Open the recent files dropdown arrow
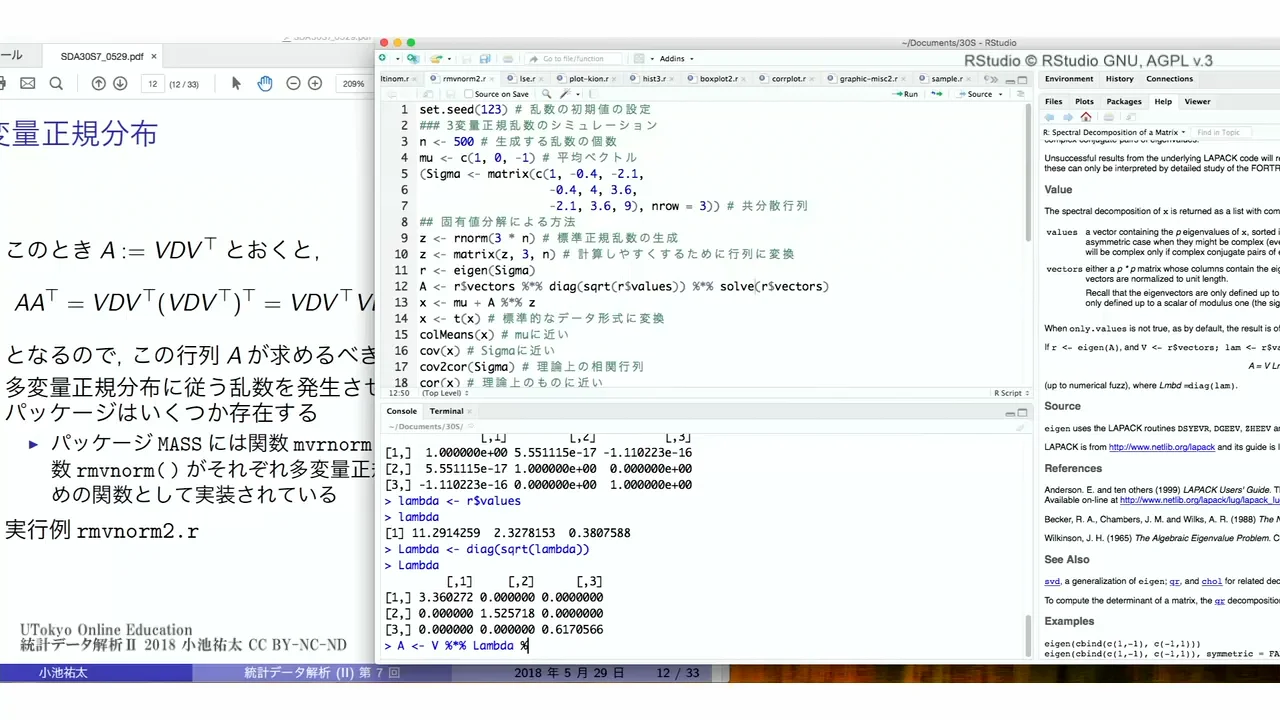Viewport: 1280px width, 720px height. tap(449, 59)
